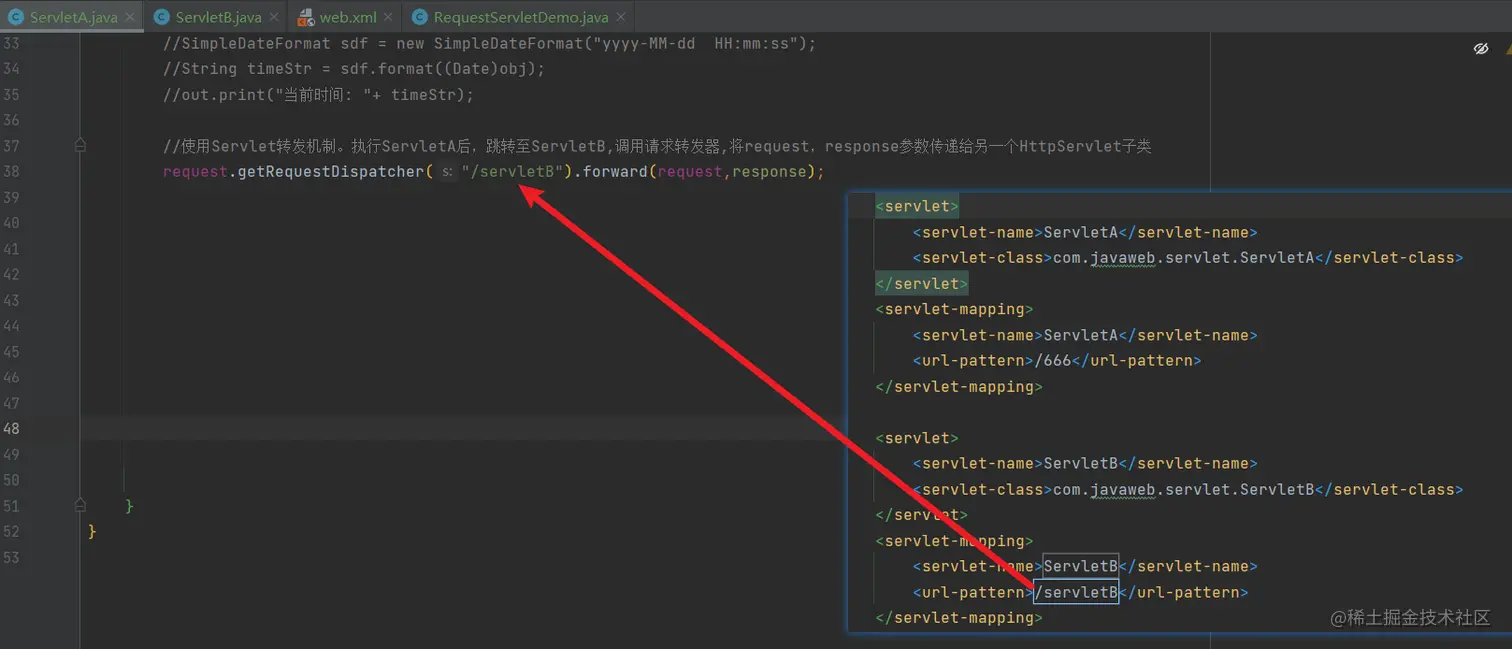Click the commented out.print line 35
The height and width of the screenshot is (649, 1512).
318,95
